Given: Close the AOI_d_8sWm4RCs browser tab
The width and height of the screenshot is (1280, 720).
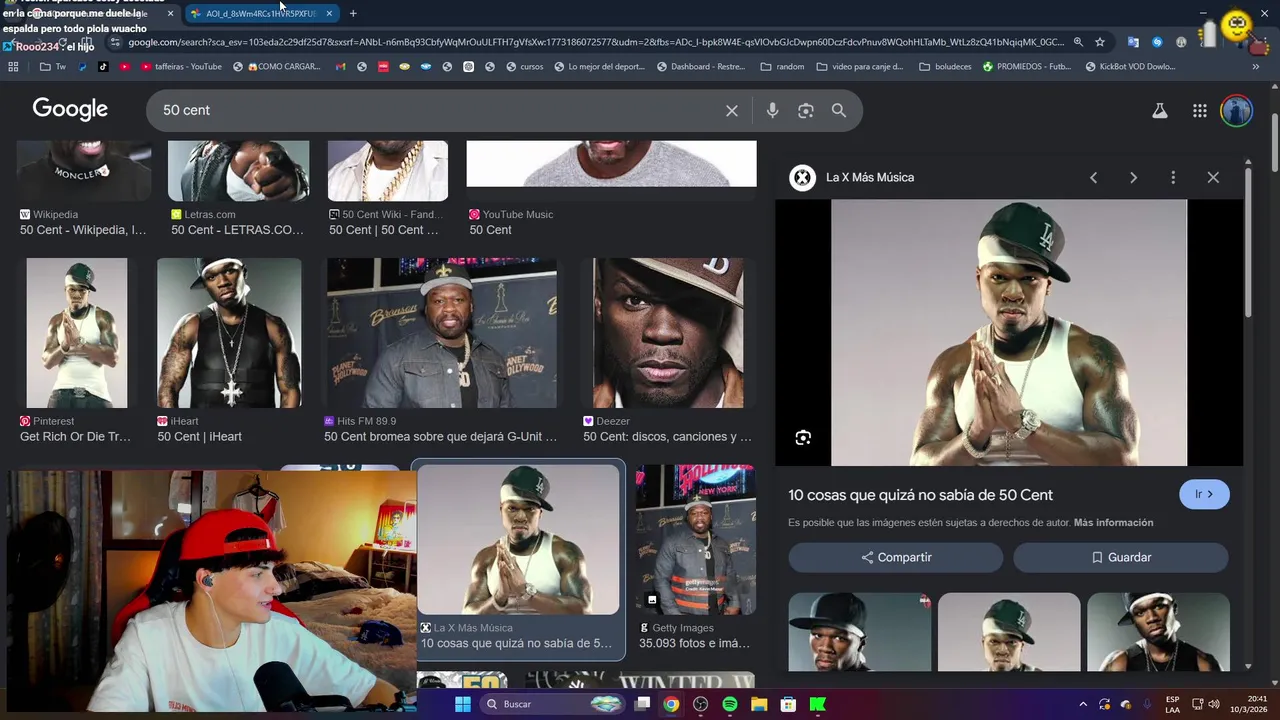Looking at the screenshot, I should 329,14.
